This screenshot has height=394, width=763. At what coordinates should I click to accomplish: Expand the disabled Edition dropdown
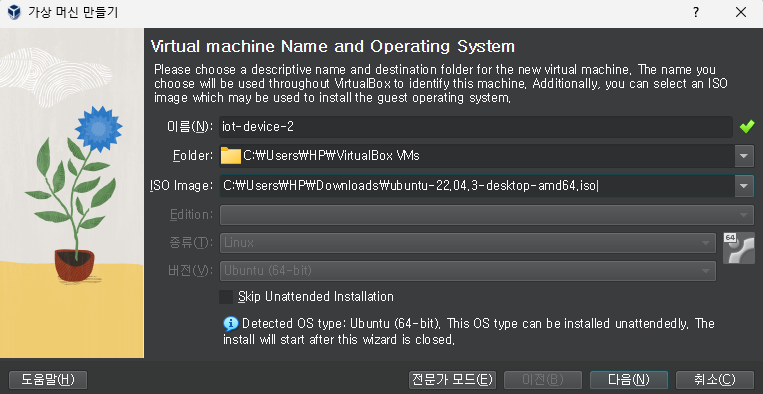487,215
